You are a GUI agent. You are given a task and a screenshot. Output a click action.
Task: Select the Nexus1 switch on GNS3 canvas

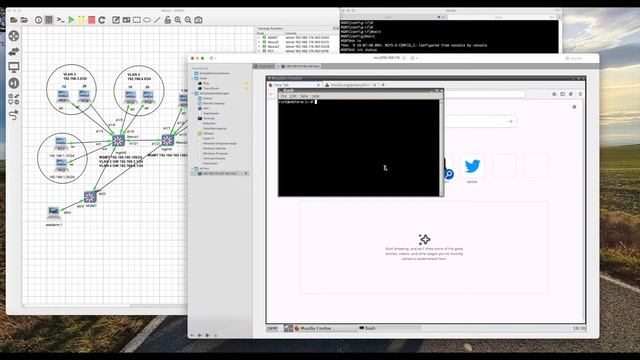118,141
